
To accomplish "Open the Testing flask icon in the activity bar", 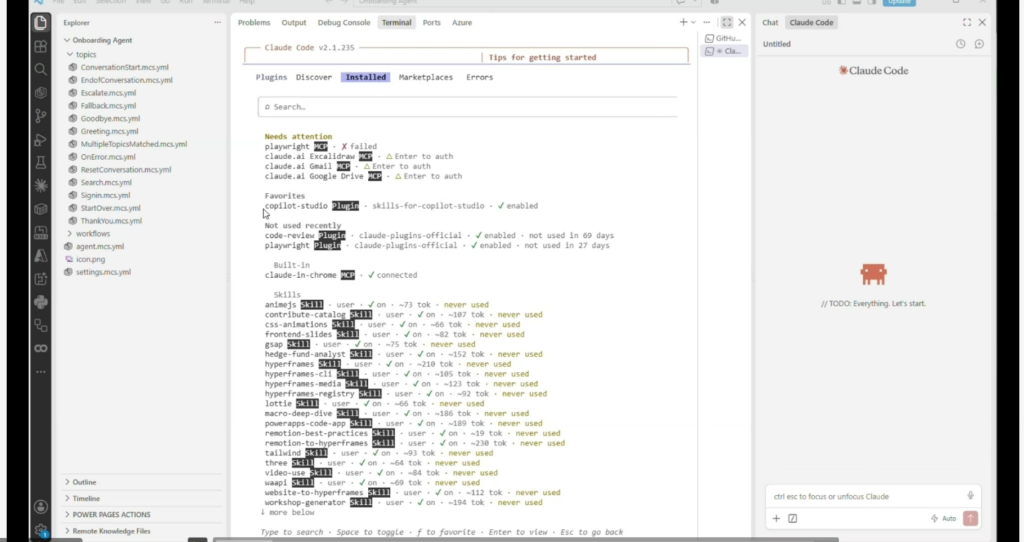I will (40, 163).
